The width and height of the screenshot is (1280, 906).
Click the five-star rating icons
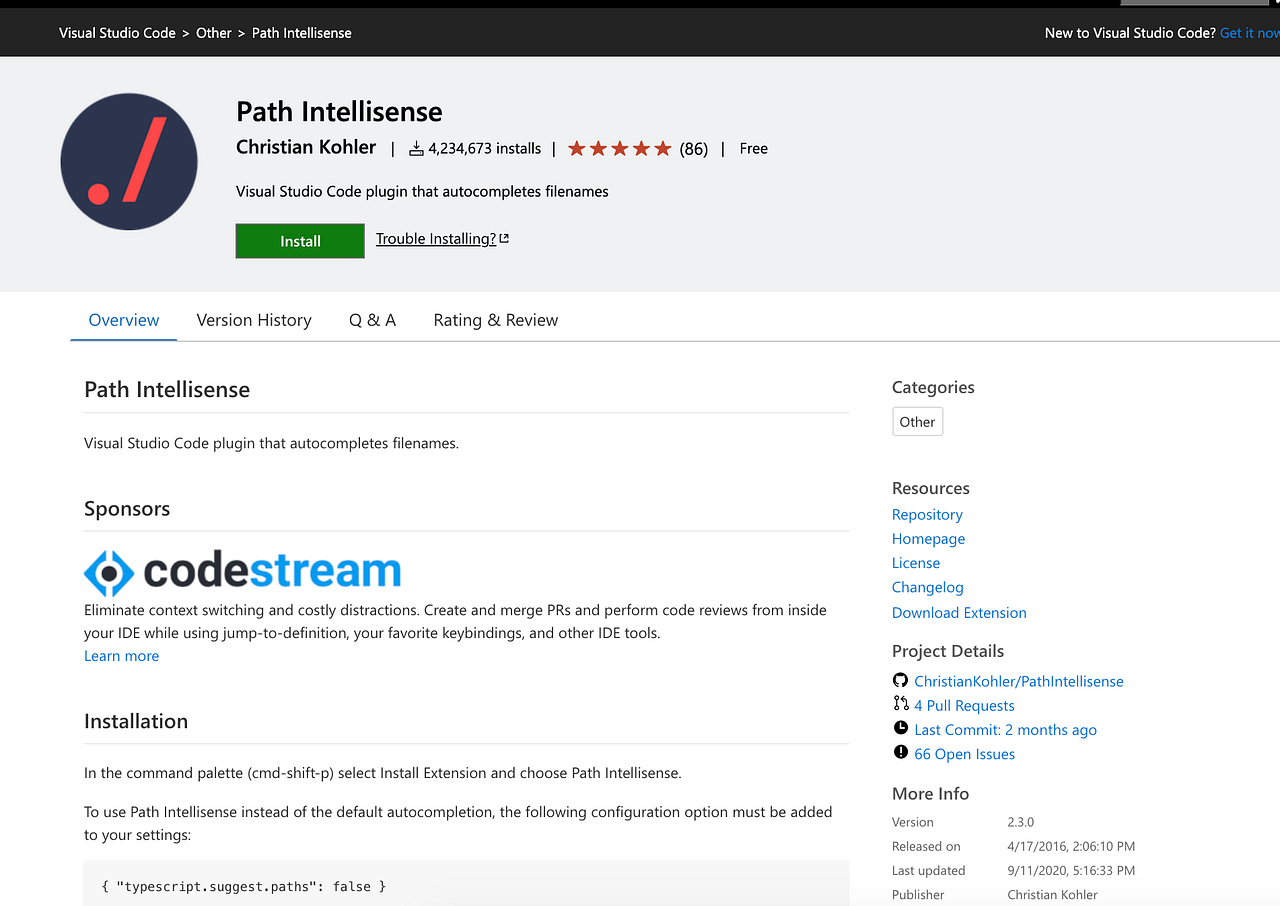[x=620, y=148]
